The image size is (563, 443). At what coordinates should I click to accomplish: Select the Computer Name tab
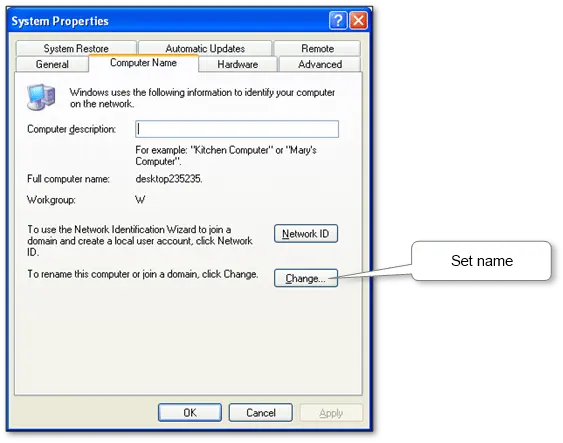143,63
